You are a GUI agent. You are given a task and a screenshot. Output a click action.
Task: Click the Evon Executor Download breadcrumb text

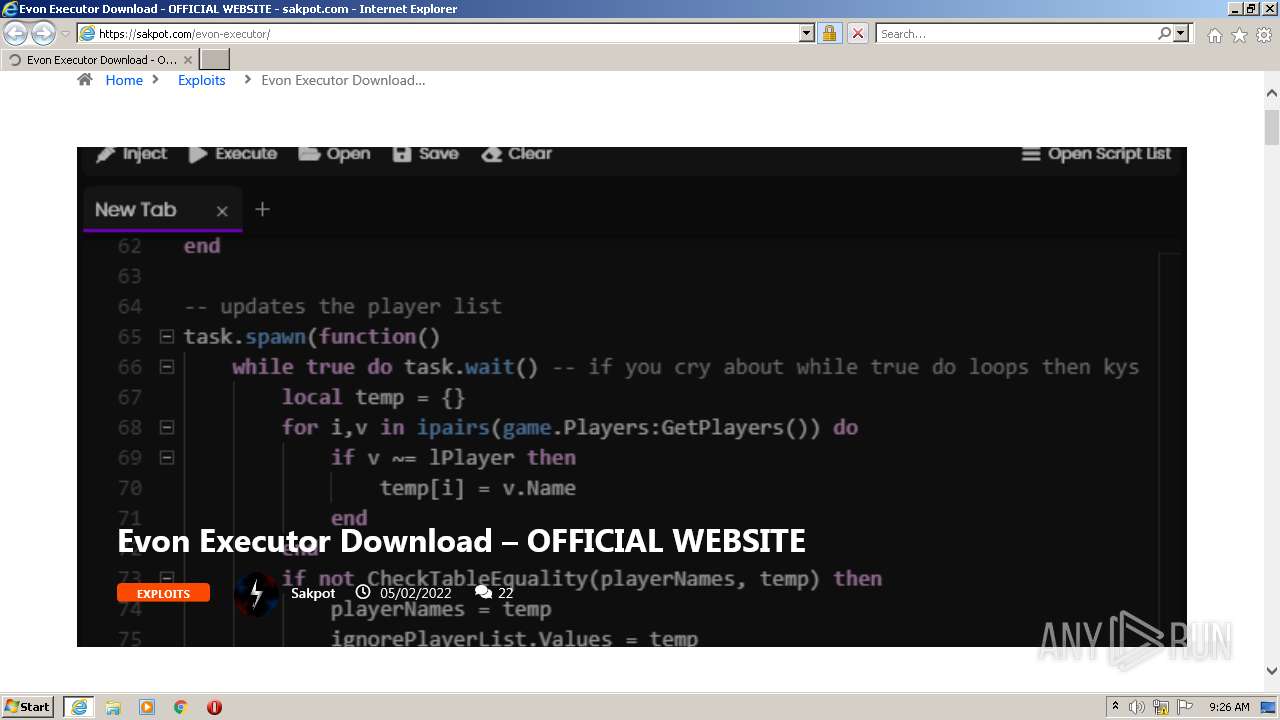click(x=343, y=80)
